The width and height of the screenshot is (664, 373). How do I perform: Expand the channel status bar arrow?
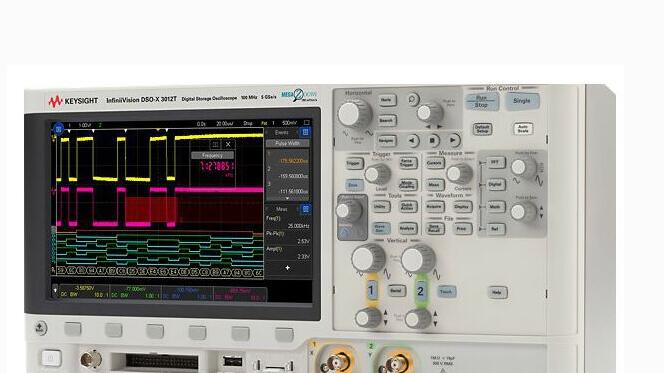[x=55, y=290]
